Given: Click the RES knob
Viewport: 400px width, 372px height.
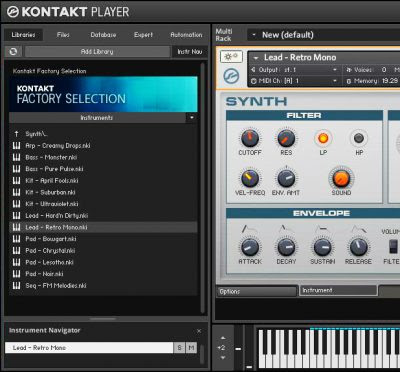Looking at the screenshot, I should [x=286, y=138].
